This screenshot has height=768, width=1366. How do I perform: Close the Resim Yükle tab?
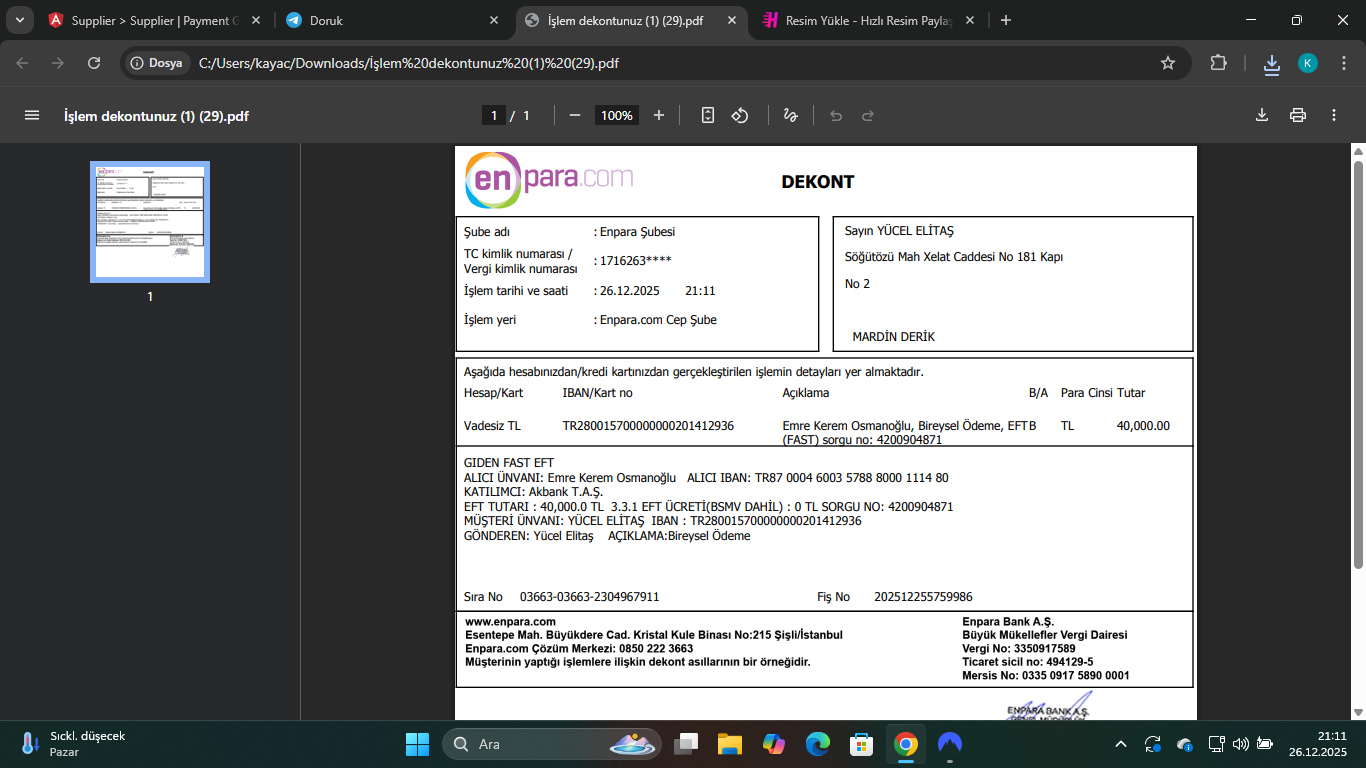point(970,20)
